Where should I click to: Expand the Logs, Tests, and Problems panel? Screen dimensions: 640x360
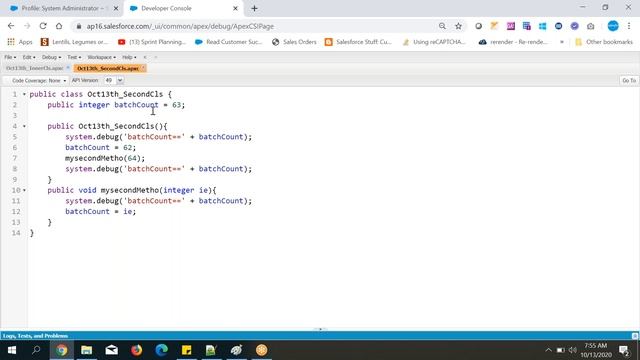[x=35, y=336]
